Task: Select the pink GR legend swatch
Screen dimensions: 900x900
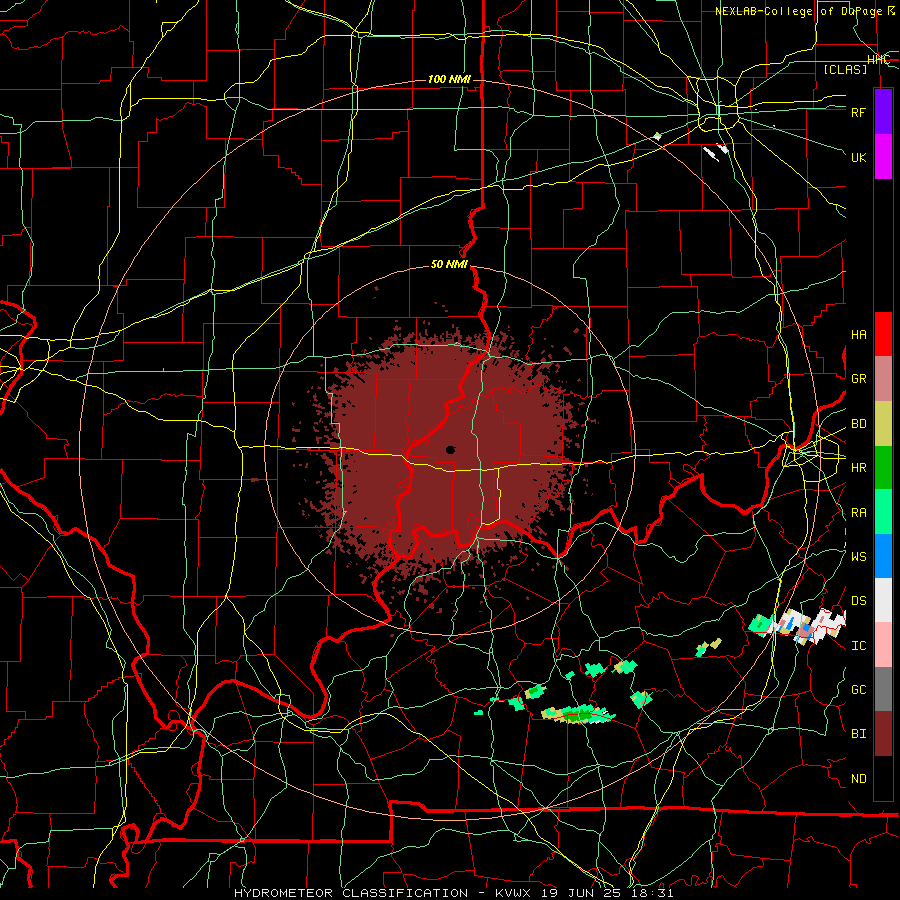Action: [883, 378]
